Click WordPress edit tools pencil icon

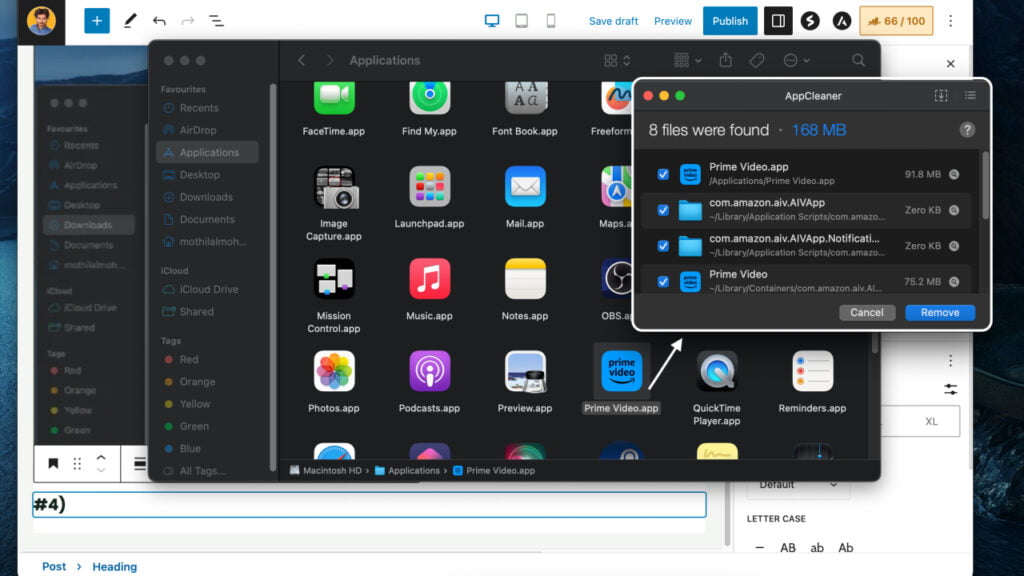point(130,21)
